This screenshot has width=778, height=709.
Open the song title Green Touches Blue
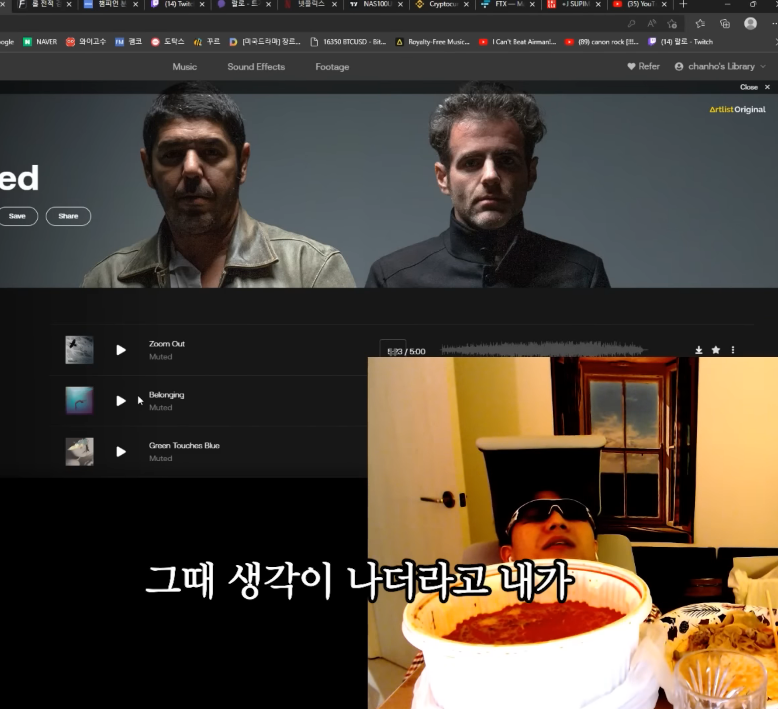pyautogui.click(x=184, y=446)
